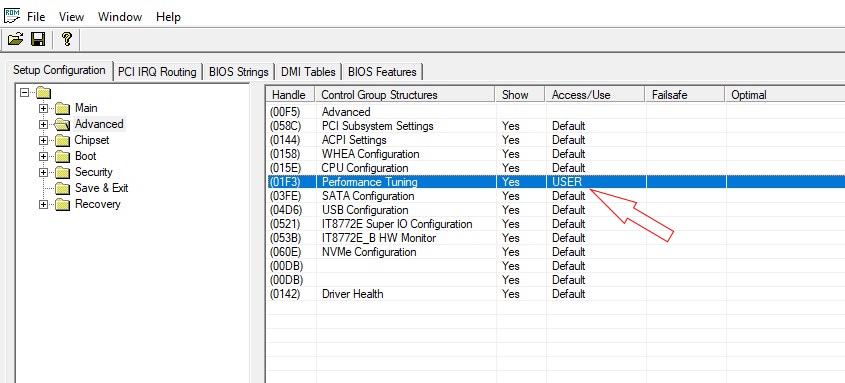Viewport: 845px width, 383px height.
Task: Expand the Security tree node
Action: tap(44, 173)
